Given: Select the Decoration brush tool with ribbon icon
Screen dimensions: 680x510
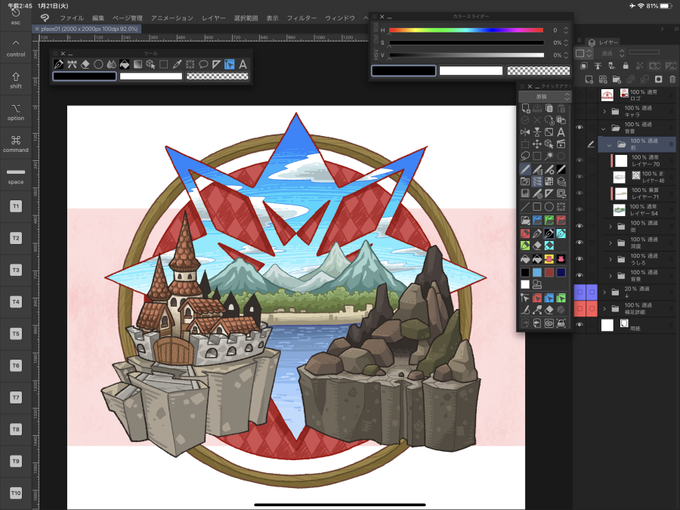Looking at the screenshot, I should pyautogui.click(x=72, y=65).
